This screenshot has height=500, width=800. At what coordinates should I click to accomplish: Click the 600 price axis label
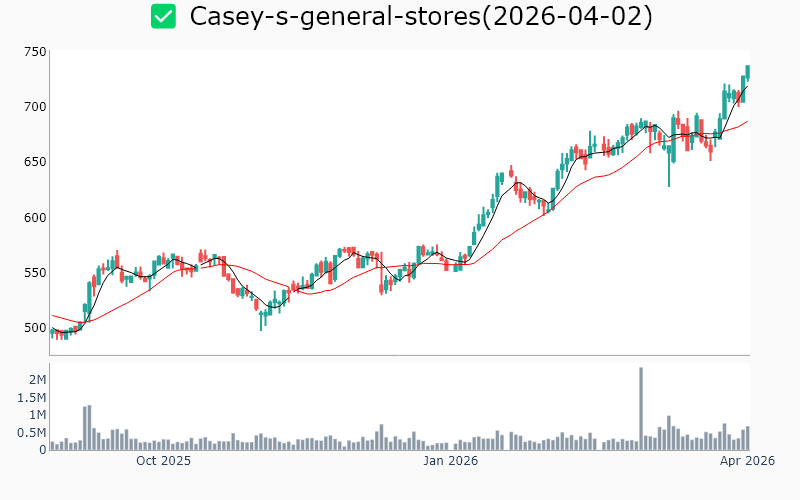[36, 218]
